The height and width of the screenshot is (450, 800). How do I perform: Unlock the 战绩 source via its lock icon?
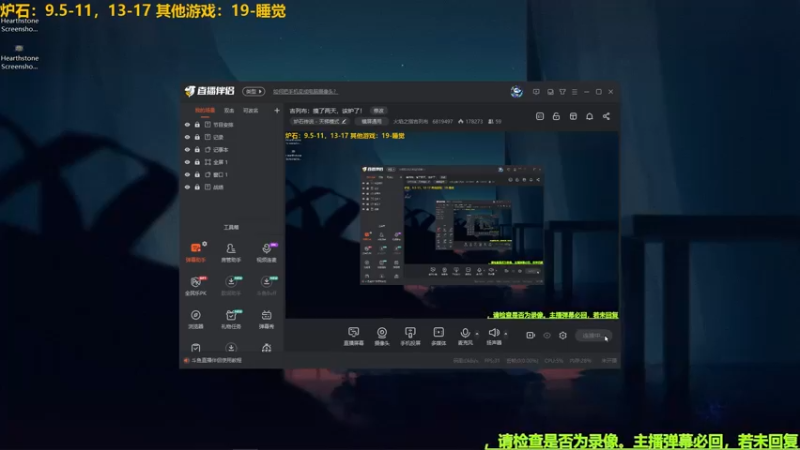[197, 187]
